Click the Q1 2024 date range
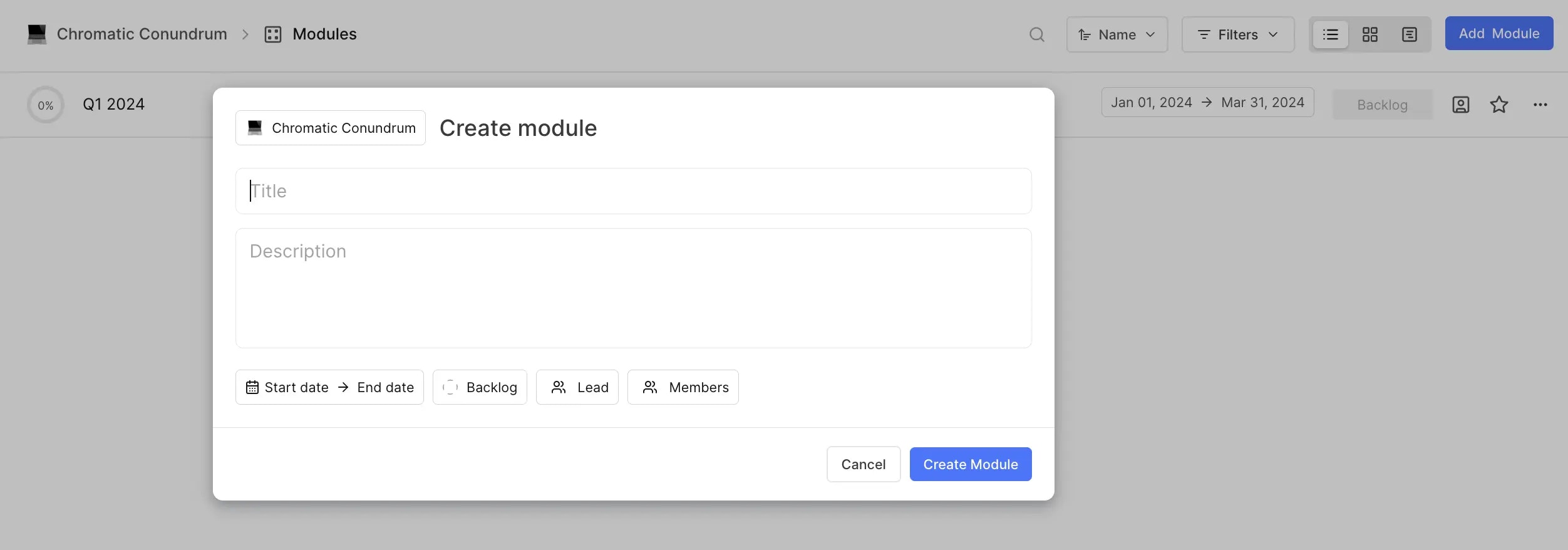1568x550 pixels. (1207, 102)
